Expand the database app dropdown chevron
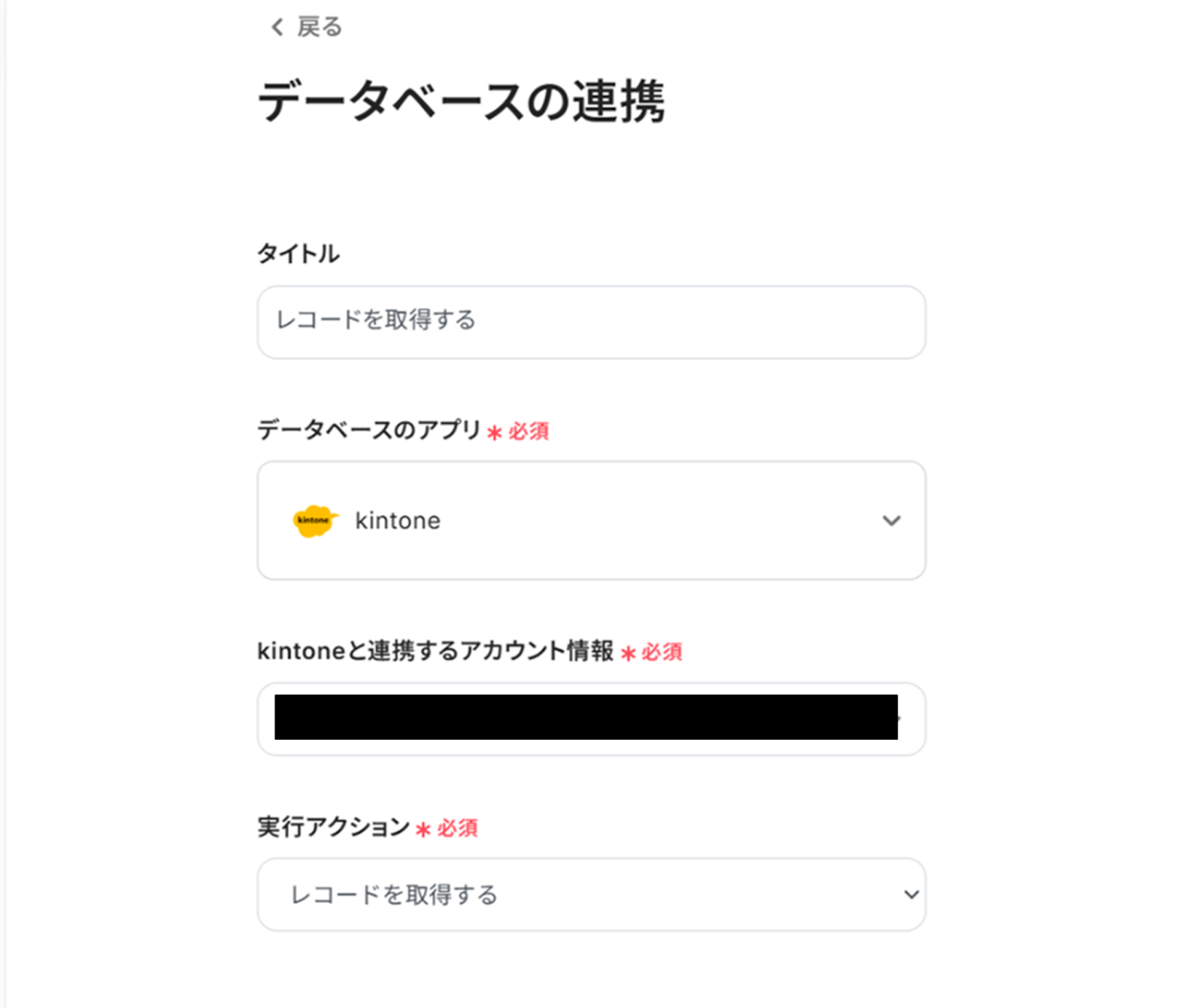 click(891, 520)
